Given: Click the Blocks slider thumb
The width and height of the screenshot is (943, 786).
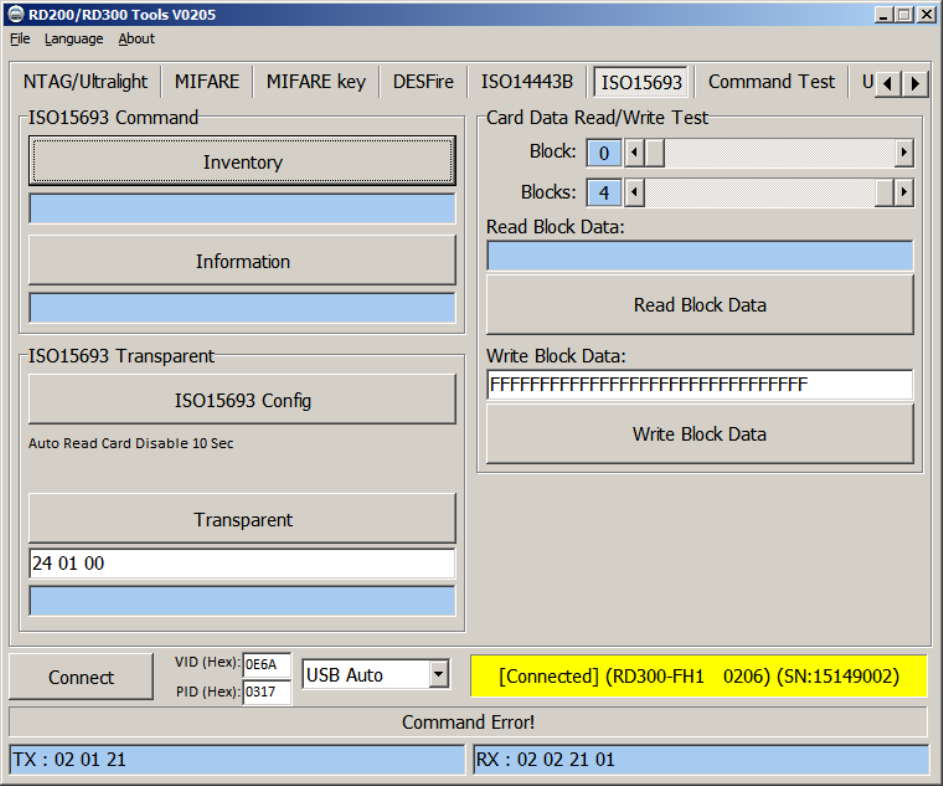Looking at the screenshot, I should coord(884,193).
